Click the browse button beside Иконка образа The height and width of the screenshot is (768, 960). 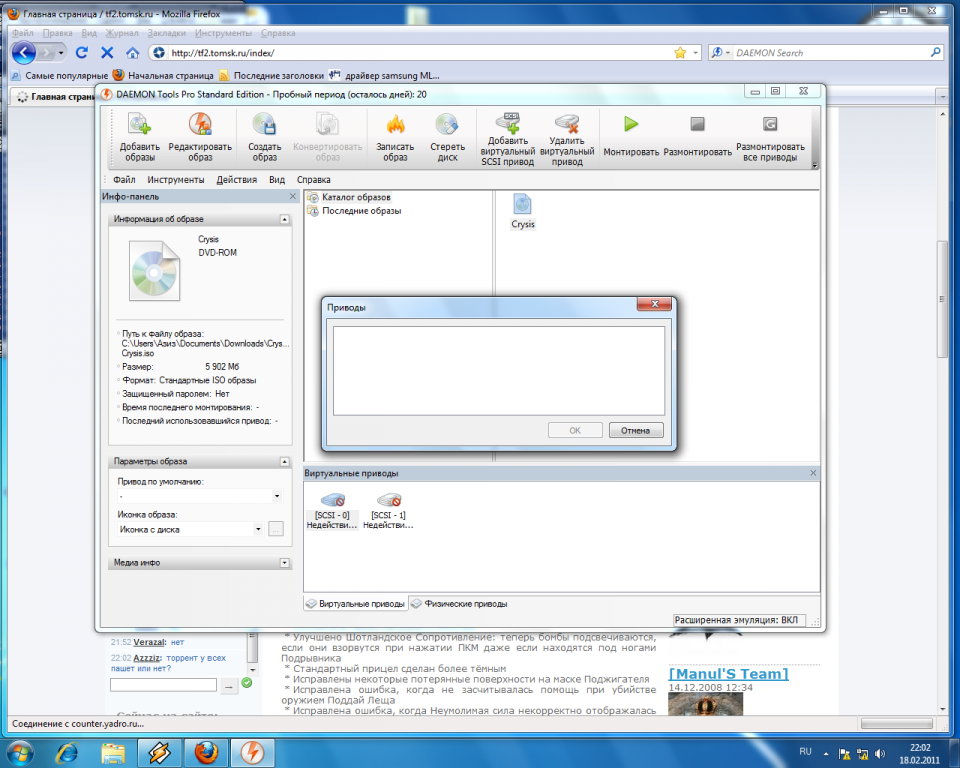click(276, 529)
